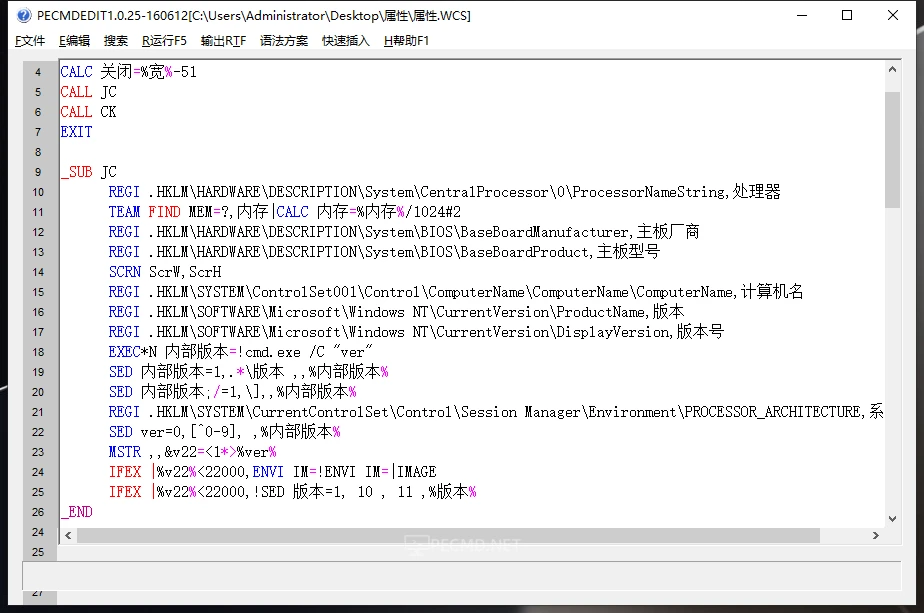Open the 语法方案 menu
This screenshot has width=924, height=613.
[x=284, y=41]
